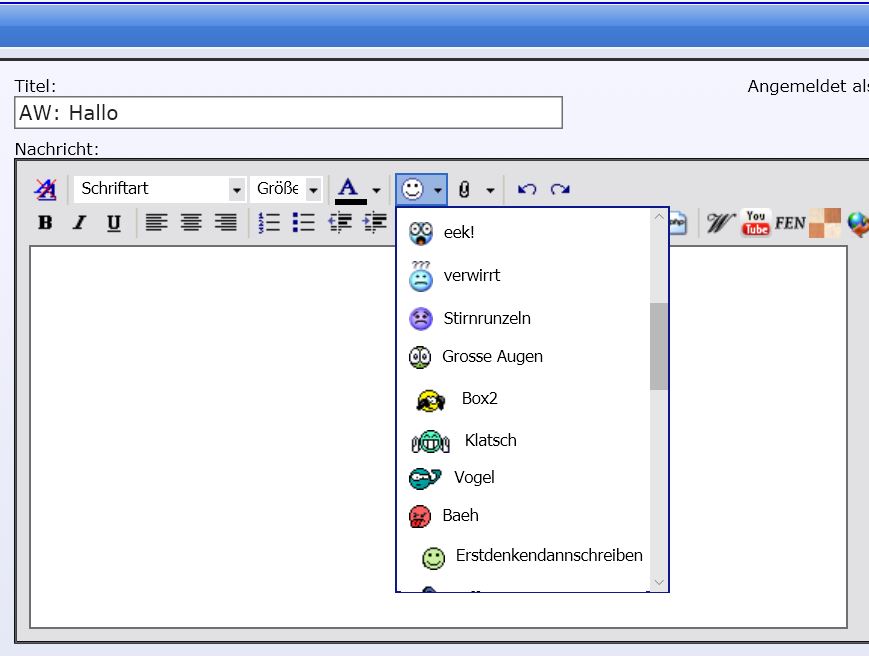Center align the text
Screen dimensions: 869x656
(x=191, y=223)
